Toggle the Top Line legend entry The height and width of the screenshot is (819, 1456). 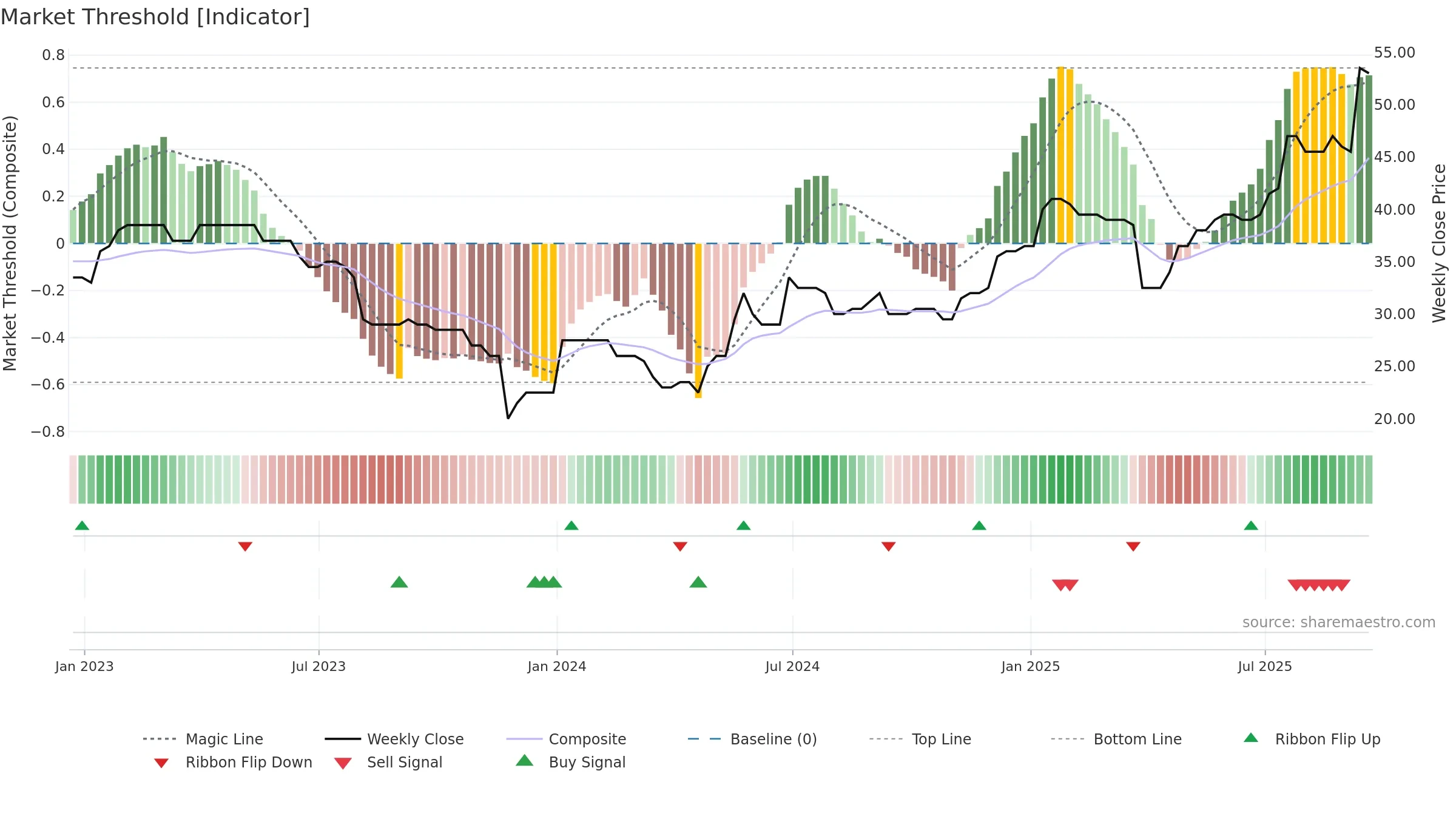920,739
